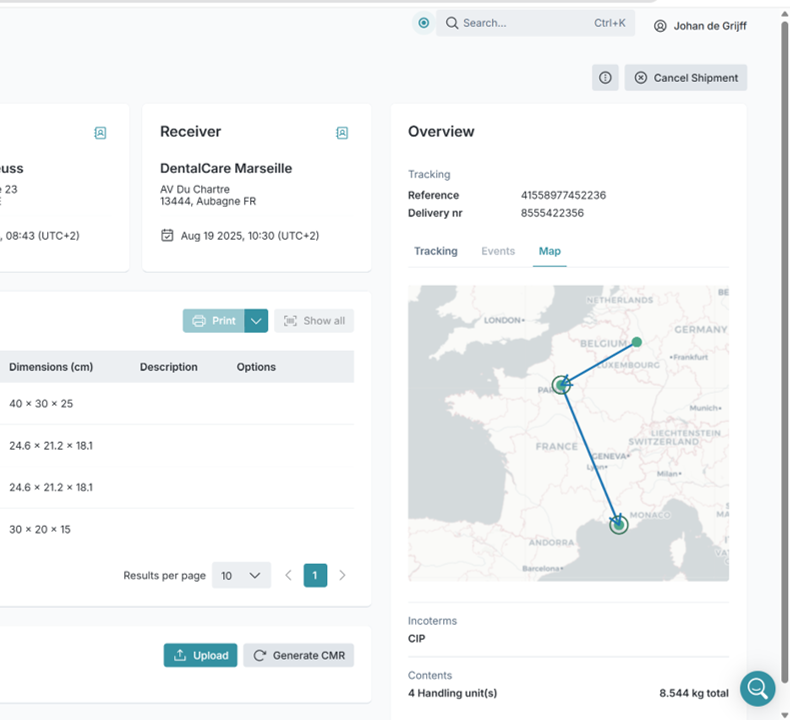Click the teal status indicator beside search
Viewport: 790px width, 720px height.
(424, 23)
